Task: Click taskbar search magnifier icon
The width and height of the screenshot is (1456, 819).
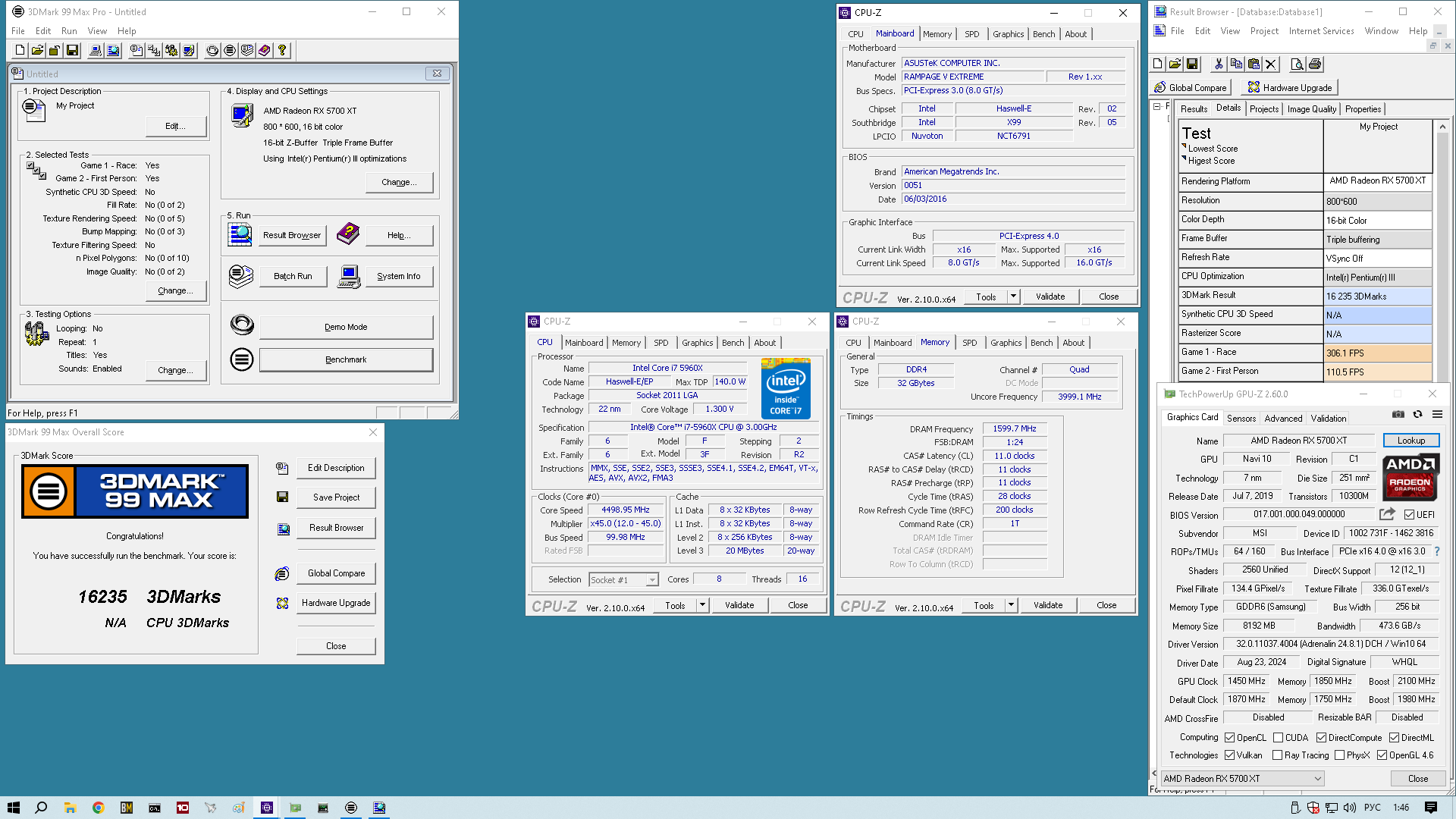Action: coord(41,808)
